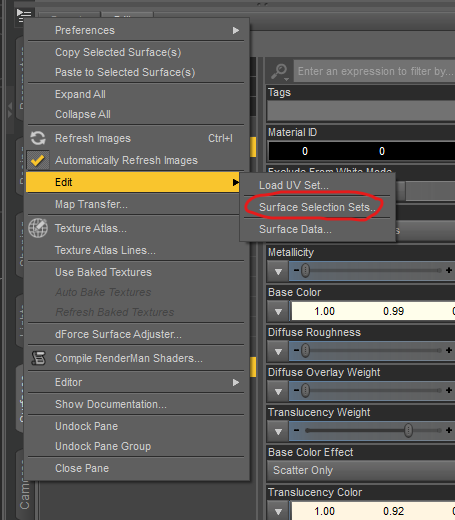Open the Edit submenu
455x520 pixels.
point(133,182)
